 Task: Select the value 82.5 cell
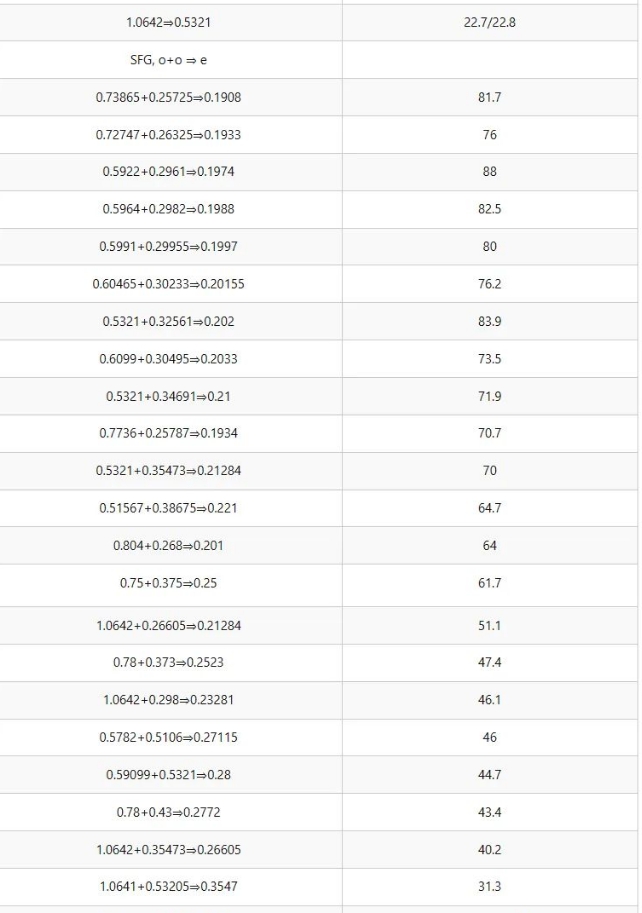pyautogui.click(x=490, y=209)
